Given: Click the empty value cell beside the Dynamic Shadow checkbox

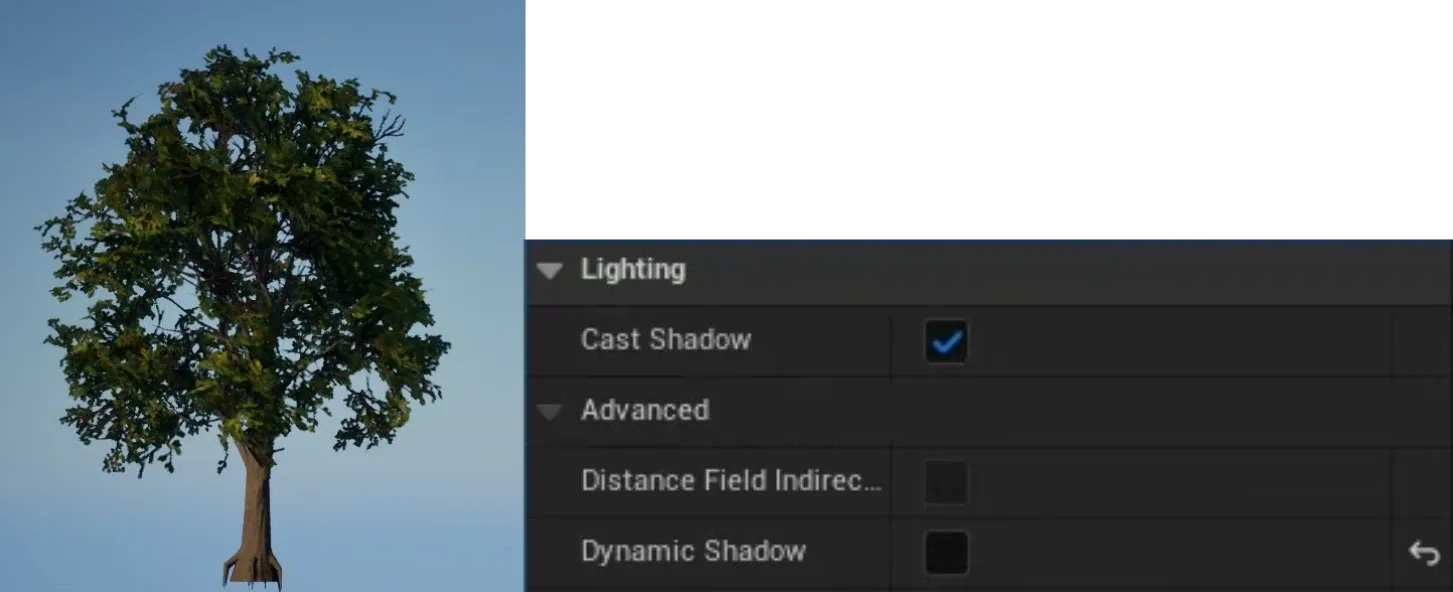Looking at the screenshot, I should pos(1180,553).
